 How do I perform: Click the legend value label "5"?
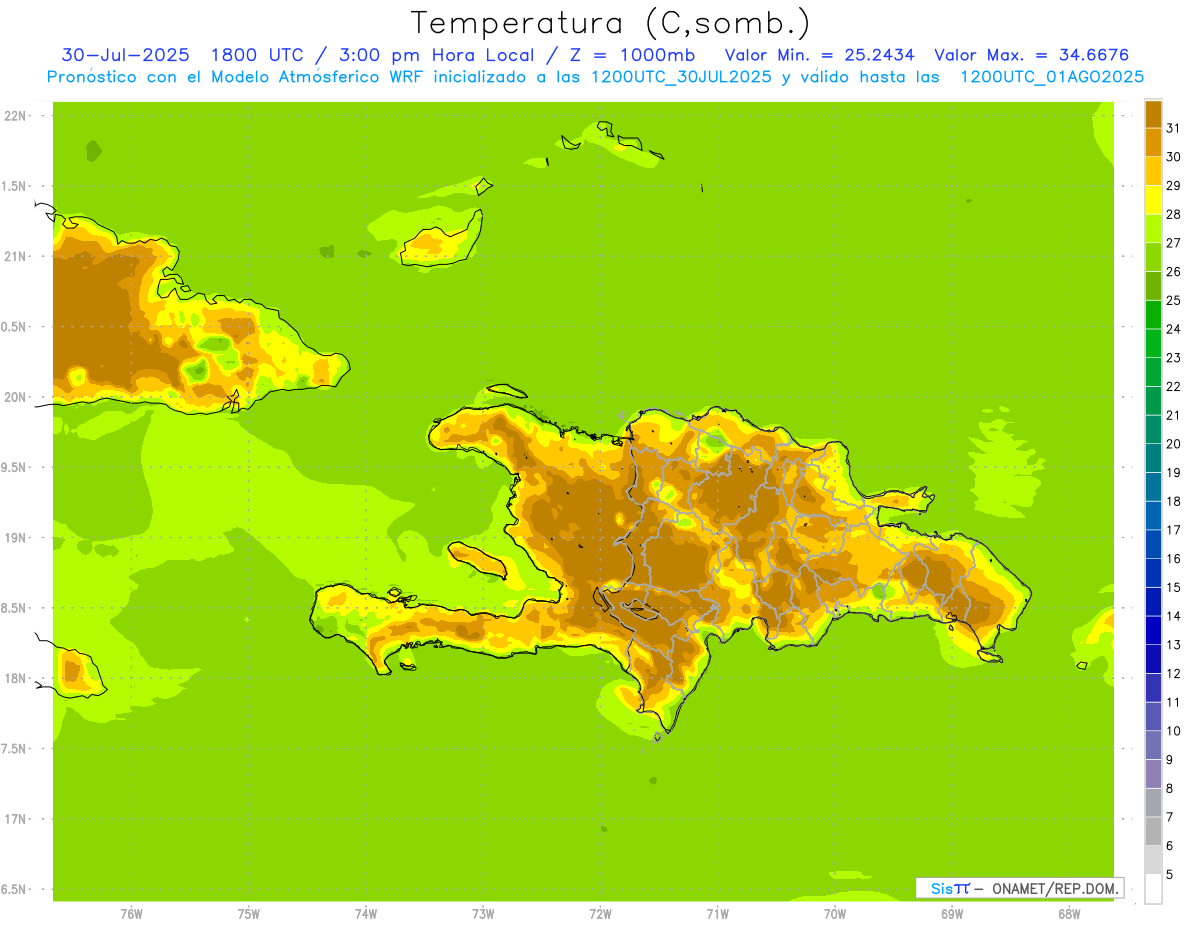pos(1169,875)
